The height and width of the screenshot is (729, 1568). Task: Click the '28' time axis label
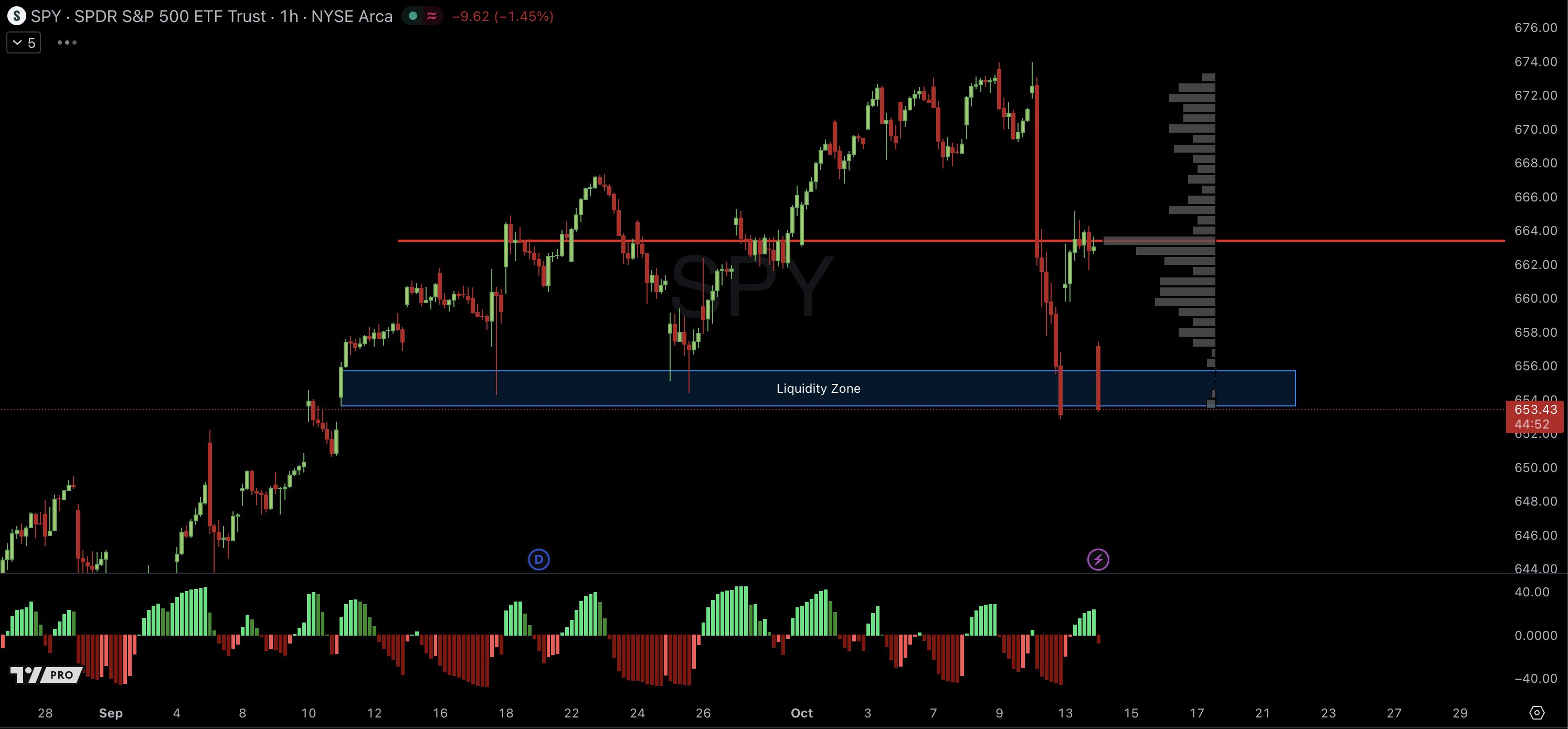pos(45,713)
